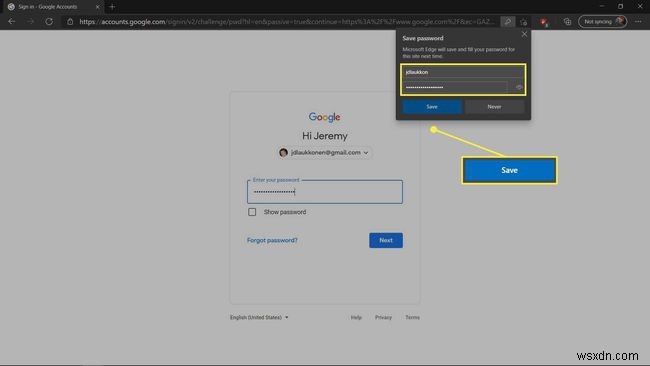Go back using the browser back arrow
Screen dimensions: 650x366
pyautogui.click(x=12, y=22)
